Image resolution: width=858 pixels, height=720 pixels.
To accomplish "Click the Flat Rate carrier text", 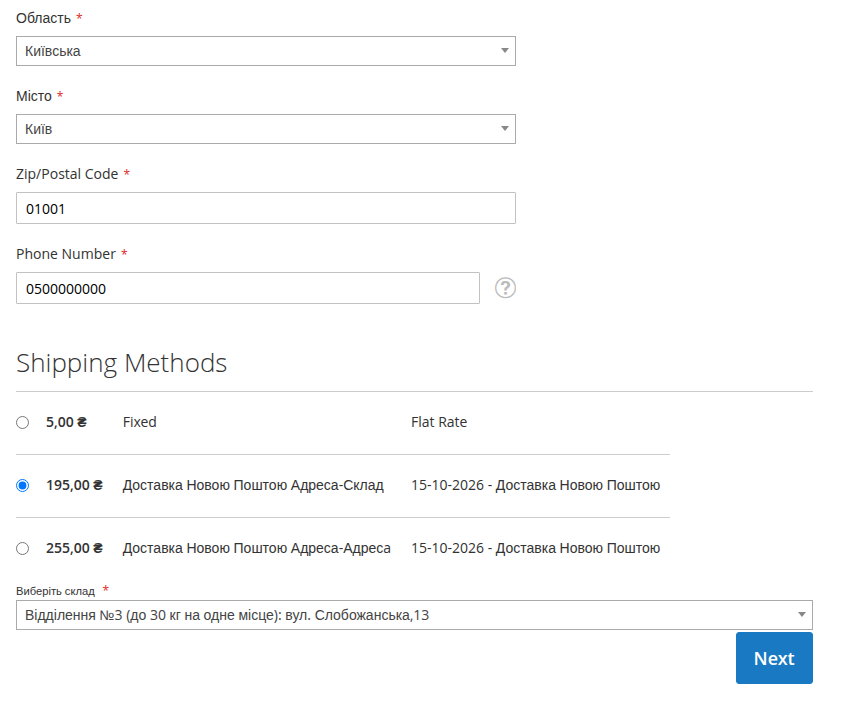I will [439, 422].
